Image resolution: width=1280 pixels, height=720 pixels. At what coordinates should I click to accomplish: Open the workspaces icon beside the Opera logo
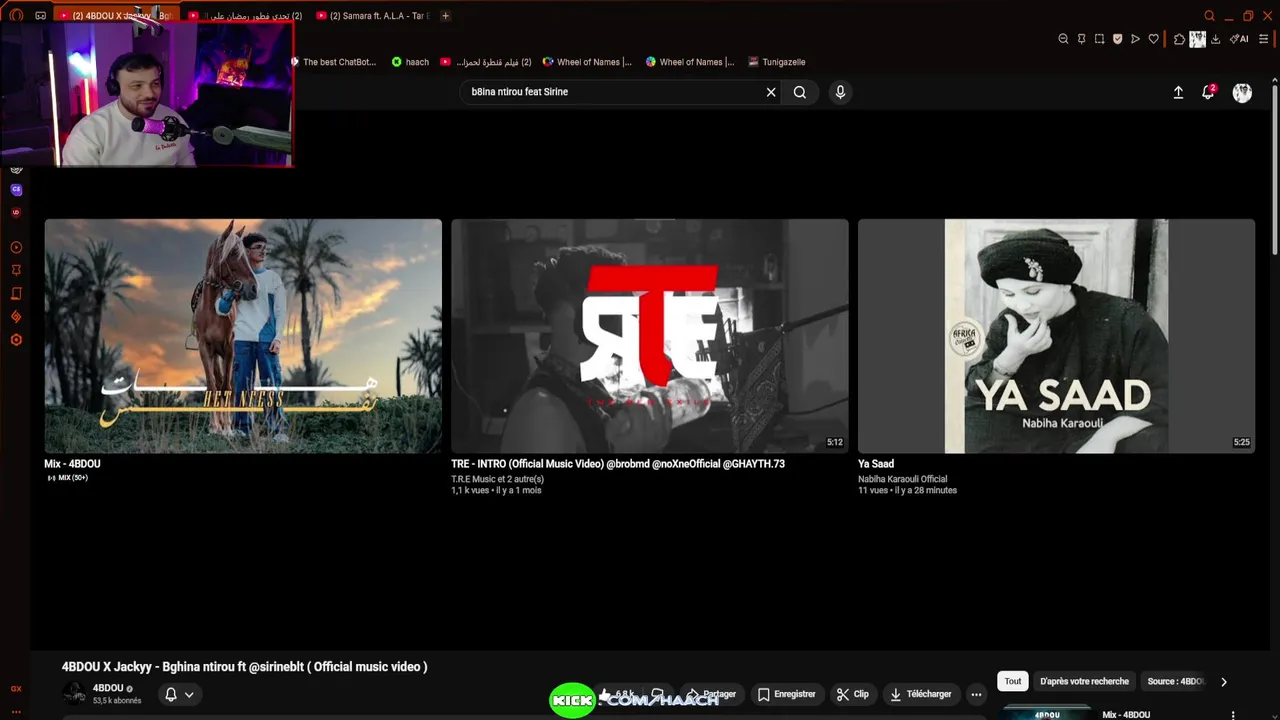tap(40, 15)
